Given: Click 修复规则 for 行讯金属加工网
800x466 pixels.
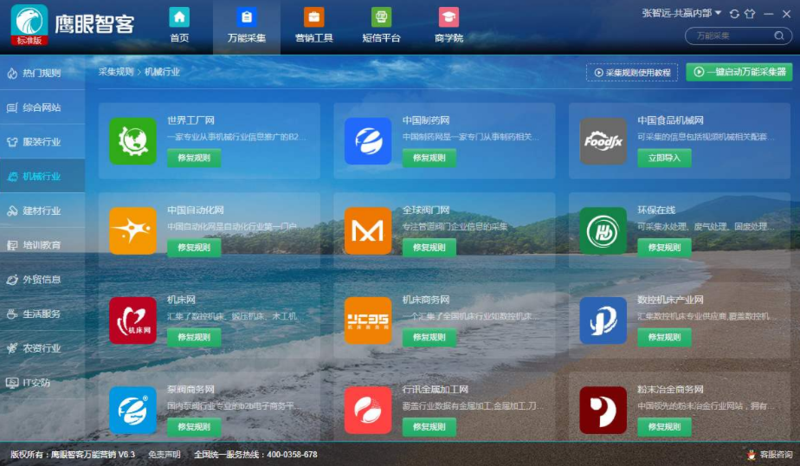Looking at the screenshot, I should (x=429, y=427).
